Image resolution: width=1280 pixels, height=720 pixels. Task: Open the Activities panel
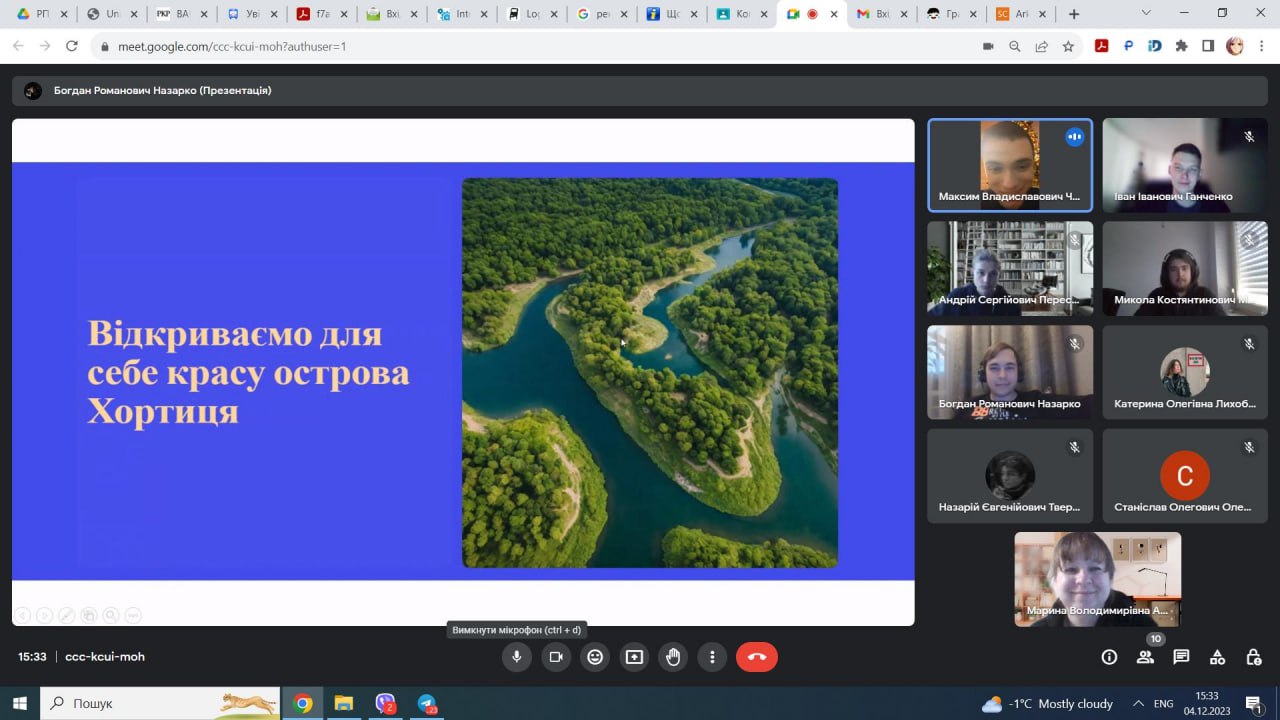[1217, 657]
